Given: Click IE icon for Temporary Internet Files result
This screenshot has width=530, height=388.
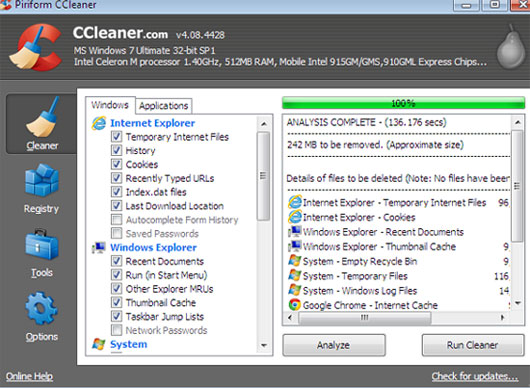Looking at the screenshot, I should pos(295,202).
